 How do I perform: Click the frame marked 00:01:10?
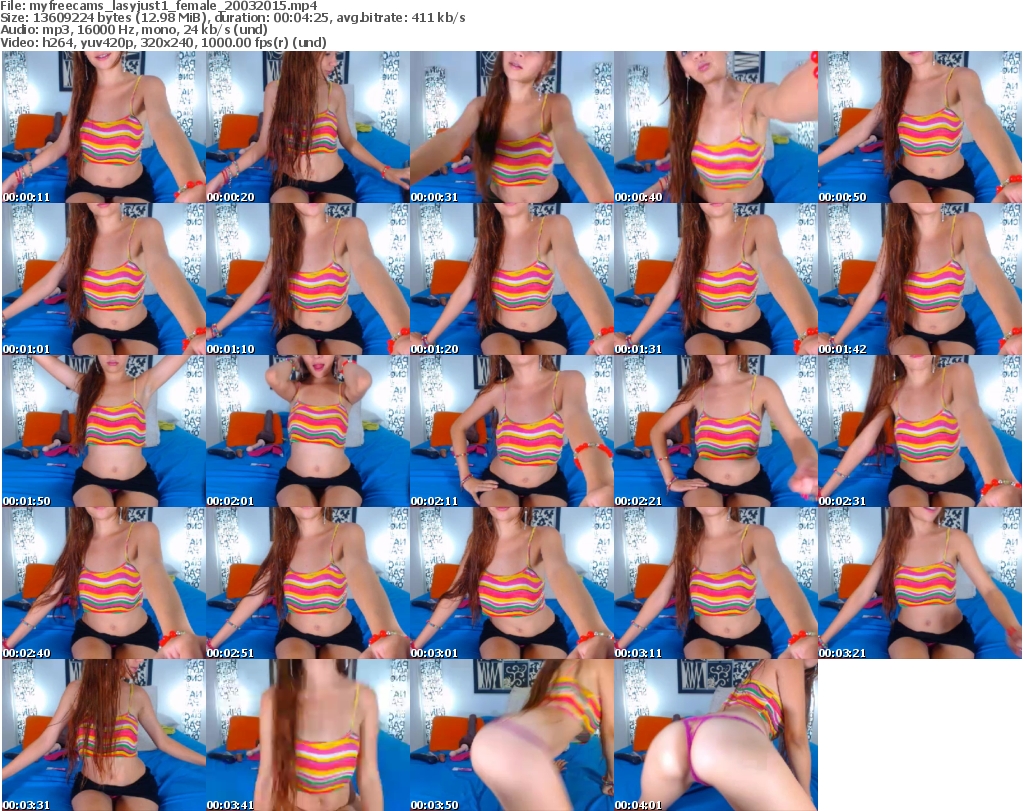click(x=308, y=279)
